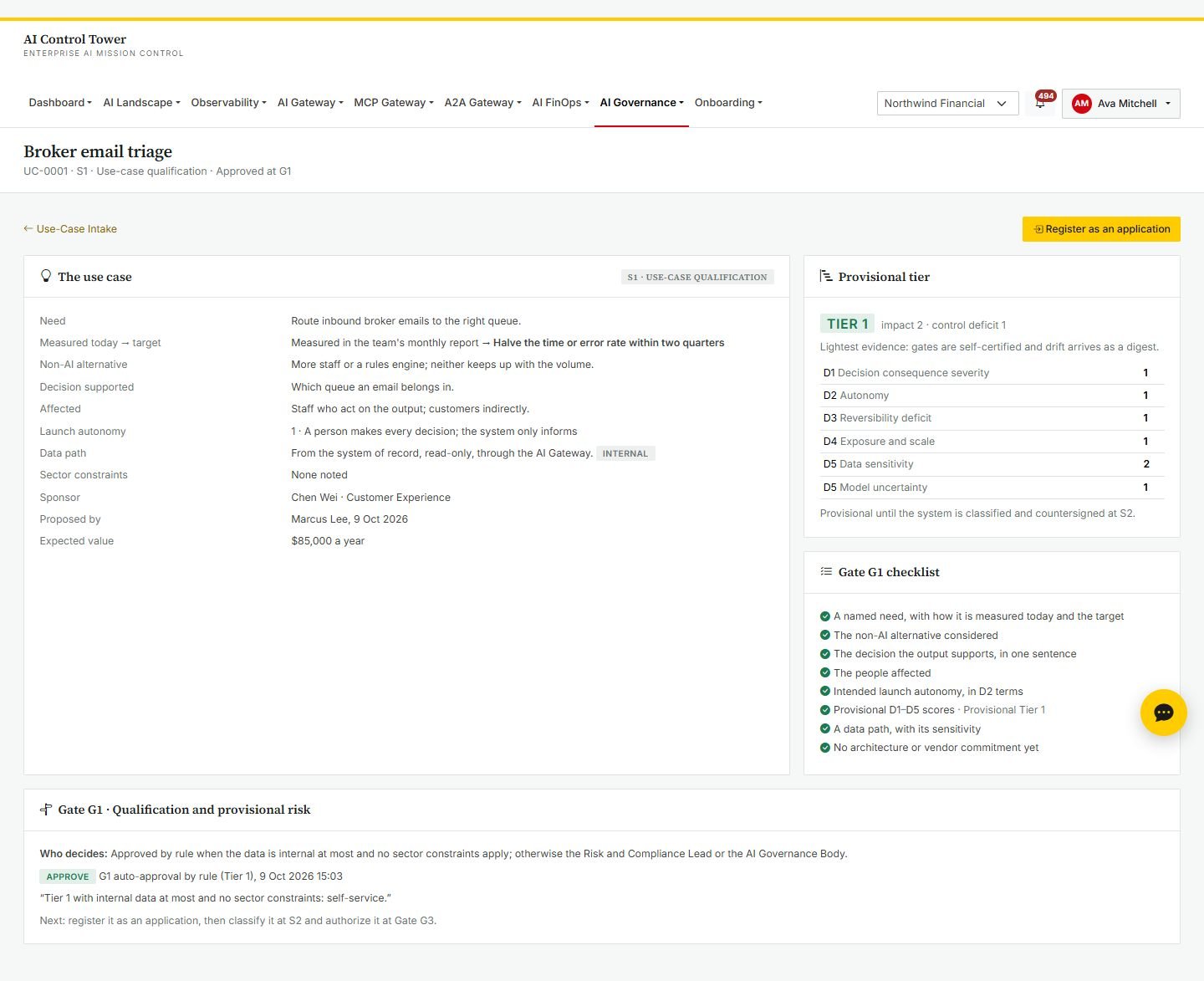The width and height of the screenshot is (1204, 981).
Task: Click the lightbulb icon beside The use case
Action: [46, 276]
